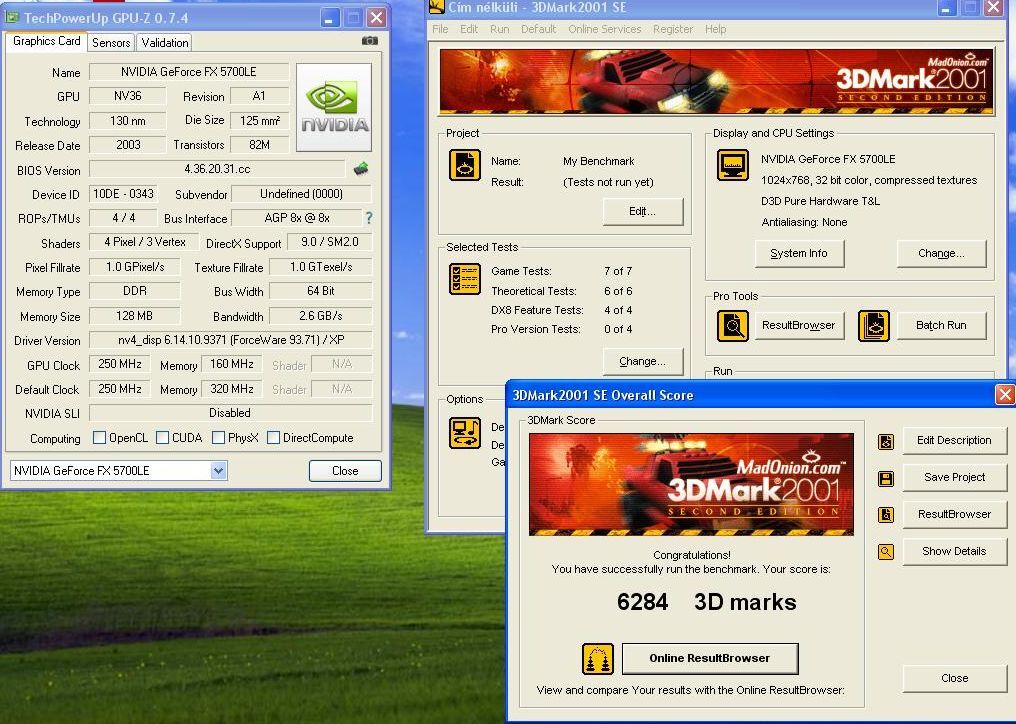Click the Memory Size value 128 MB
This screenshot has height=724, width=1016.
tap(134, 316)
